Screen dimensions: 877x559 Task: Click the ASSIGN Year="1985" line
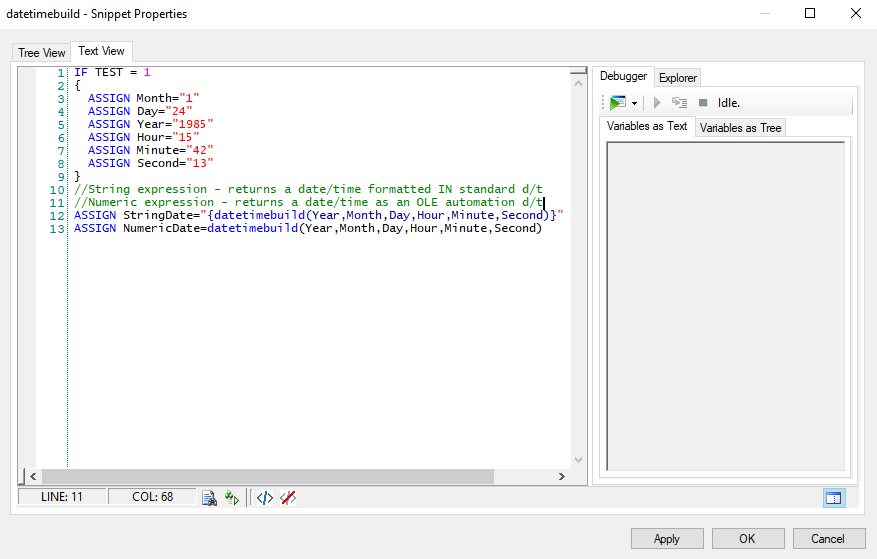[150, 124]
